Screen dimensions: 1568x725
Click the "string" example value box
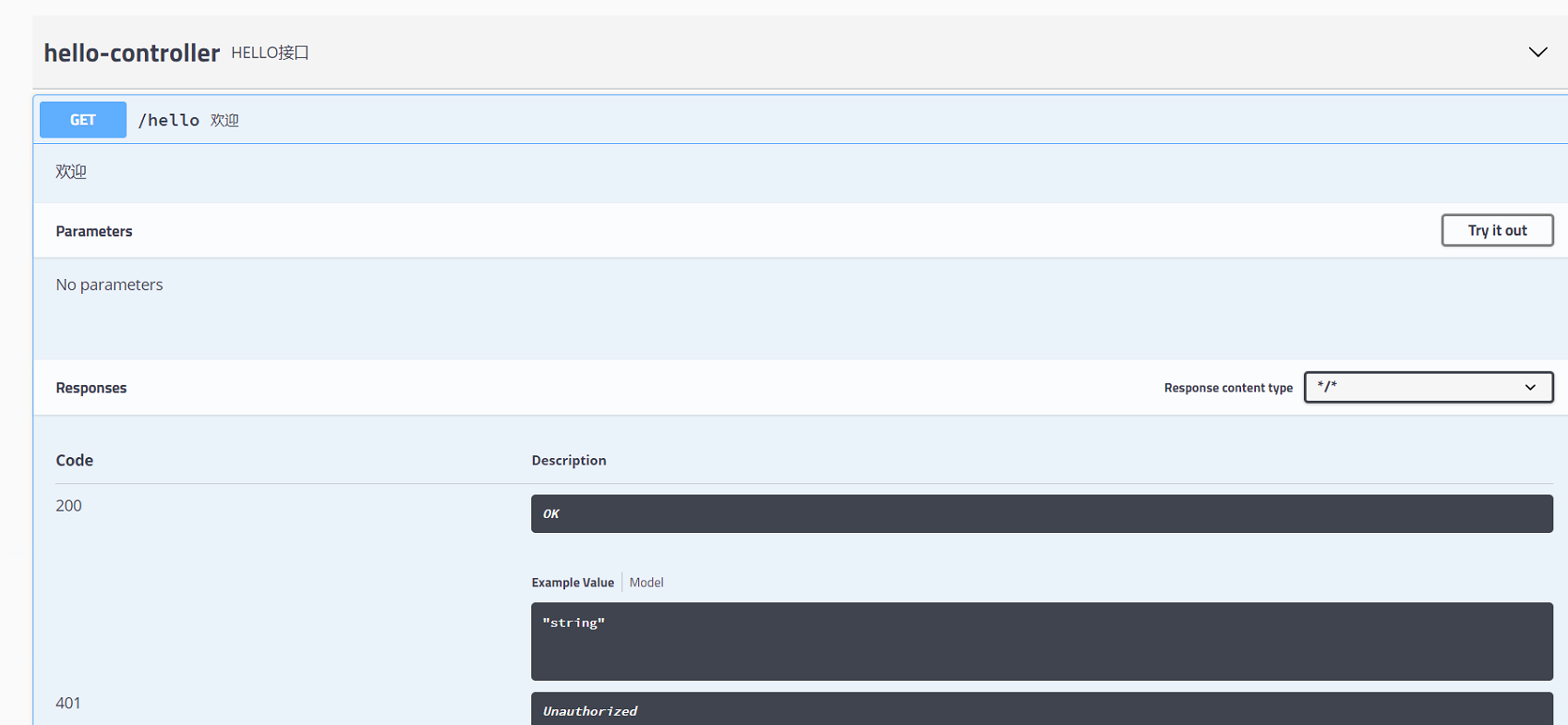point(1042,641)
